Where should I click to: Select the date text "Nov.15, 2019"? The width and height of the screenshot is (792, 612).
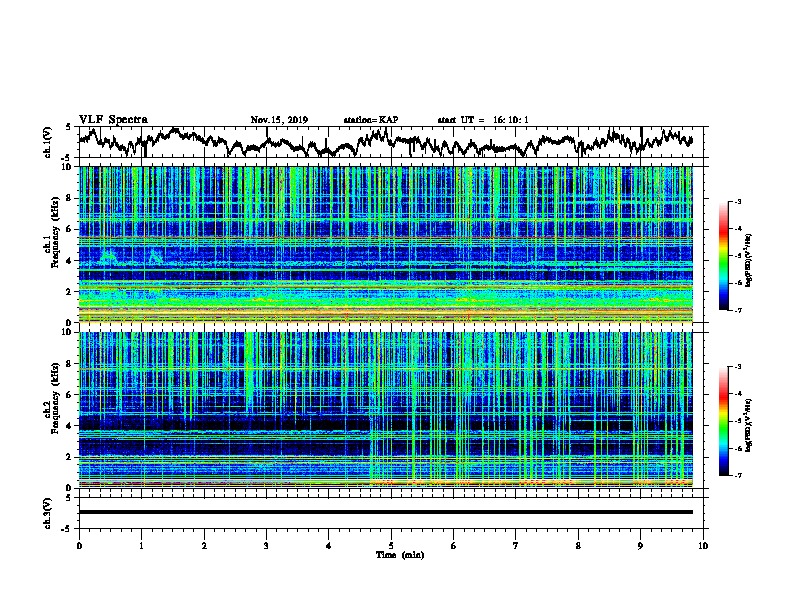(x=279, y=120)
